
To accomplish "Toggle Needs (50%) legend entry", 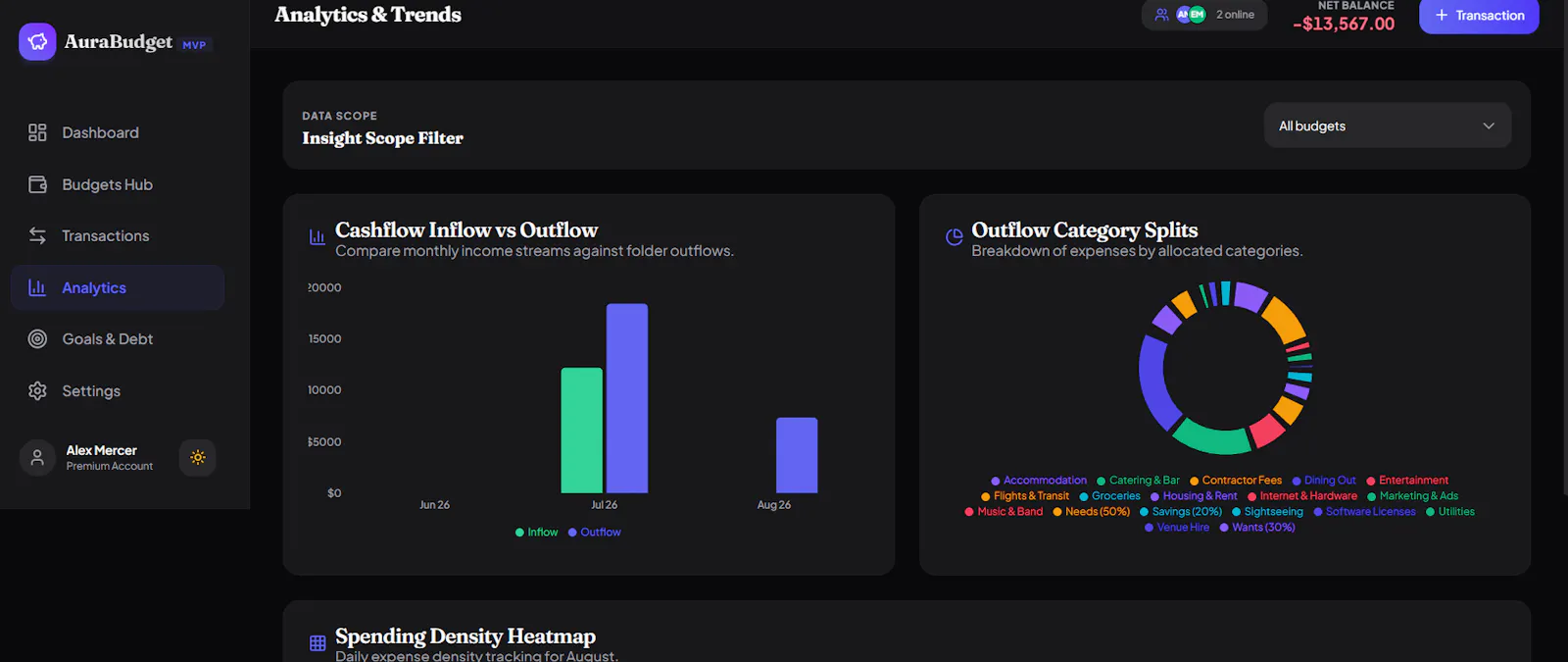I will click(1092, 512).
